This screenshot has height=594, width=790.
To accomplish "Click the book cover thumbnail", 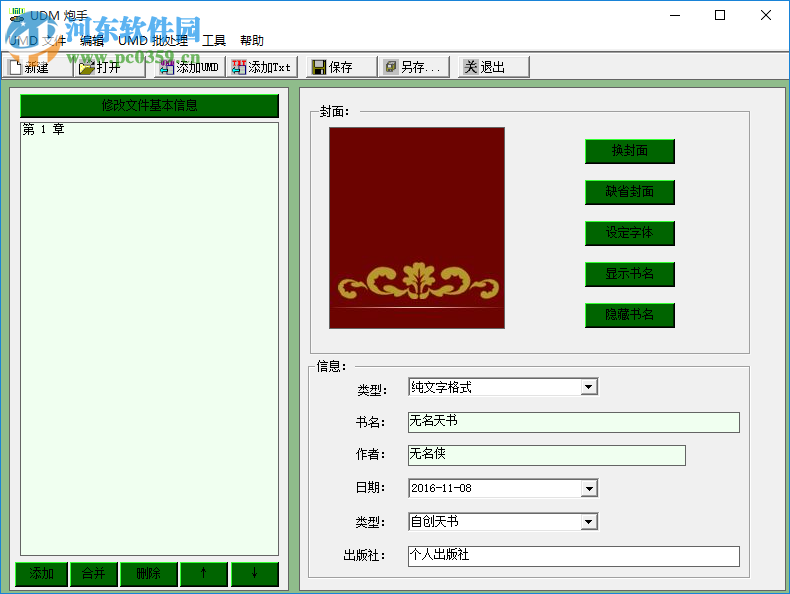I will click(417, 228).
